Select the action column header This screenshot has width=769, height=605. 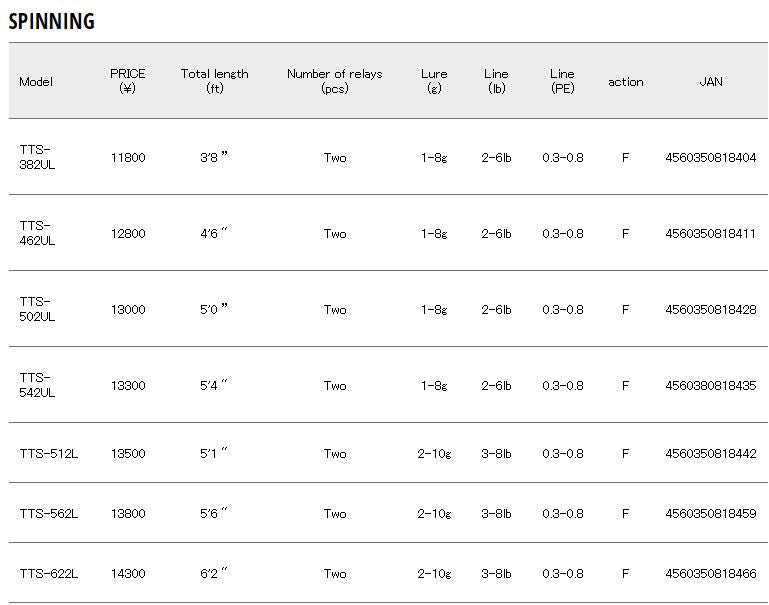point(625,82)
